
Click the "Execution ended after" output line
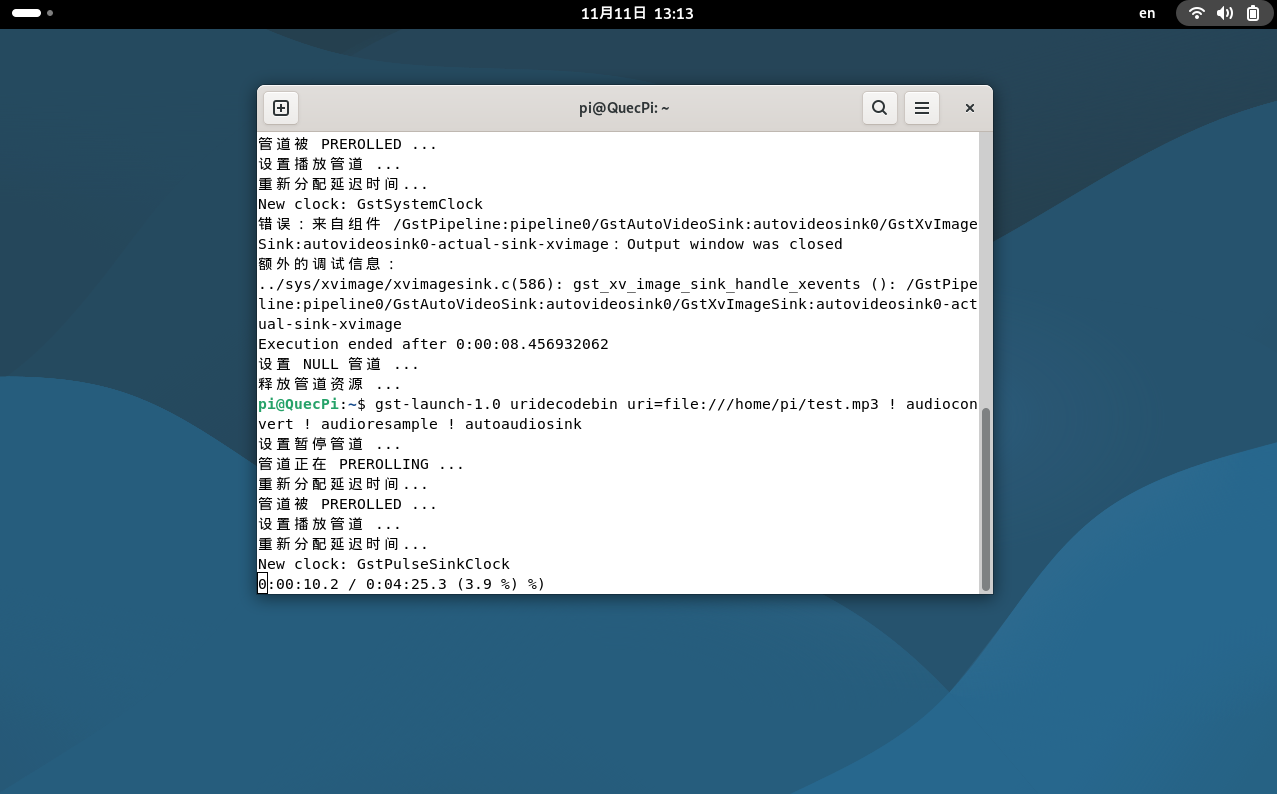[x=433, y=344]
